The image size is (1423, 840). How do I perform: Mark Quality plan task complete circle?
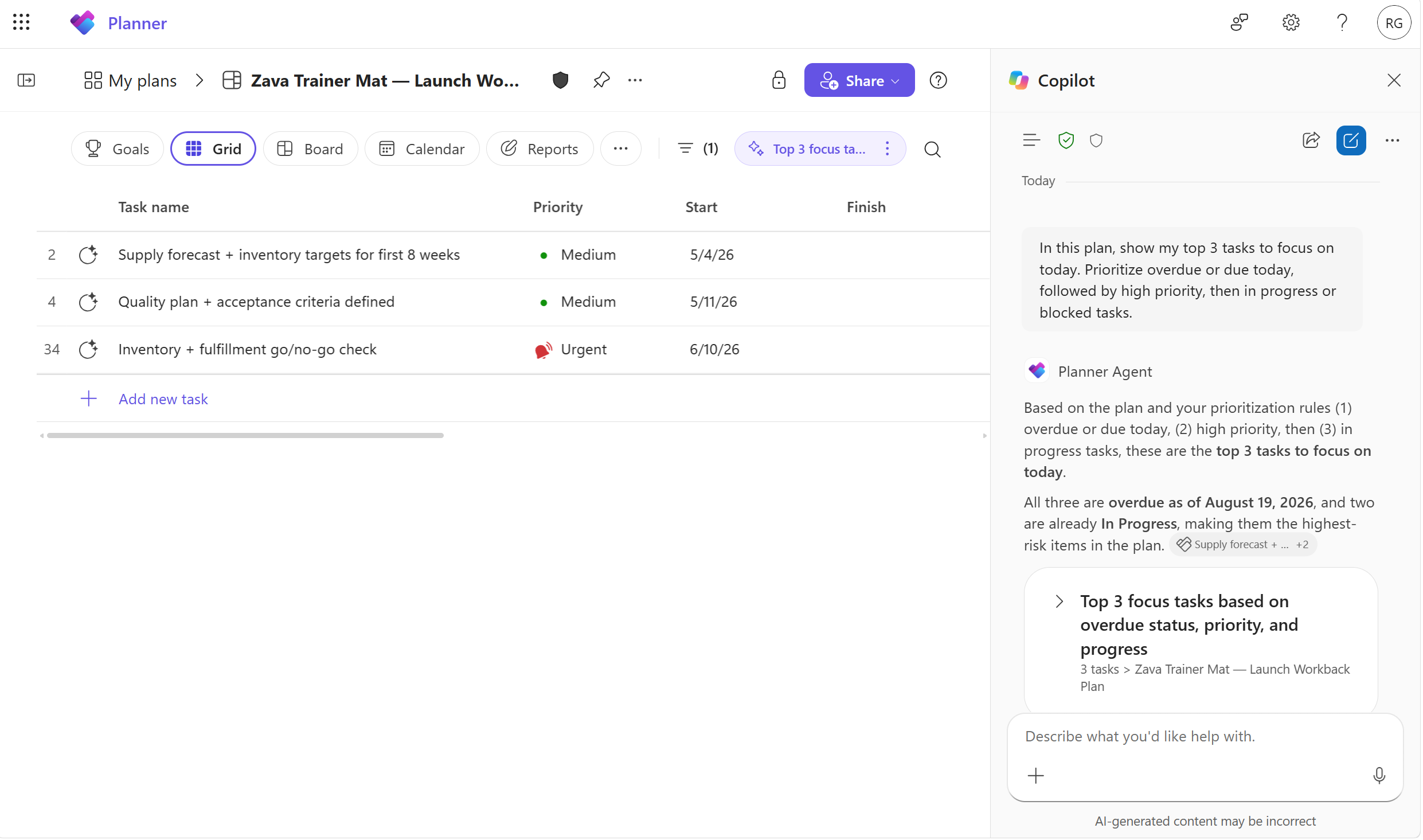pos(88,302)
